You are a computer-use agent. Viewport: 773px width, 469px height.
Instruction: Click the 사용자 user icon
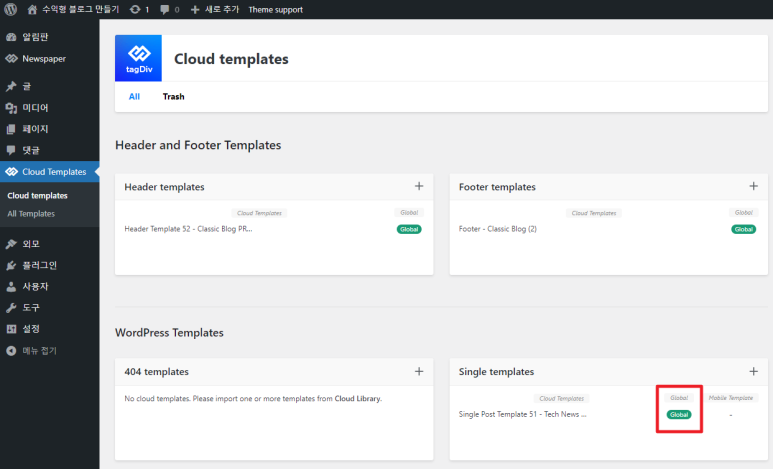(11, 287)
